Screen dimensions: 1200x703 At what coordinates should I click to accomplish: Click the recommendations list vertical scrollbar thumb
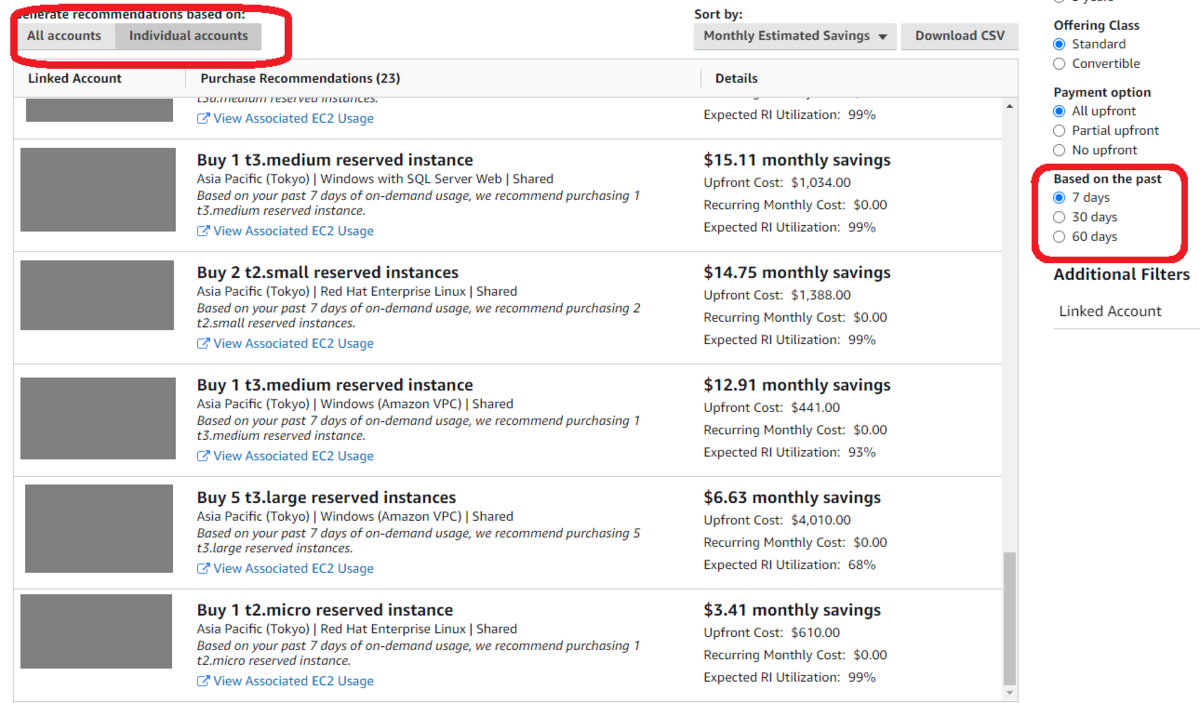(1010, 618)
